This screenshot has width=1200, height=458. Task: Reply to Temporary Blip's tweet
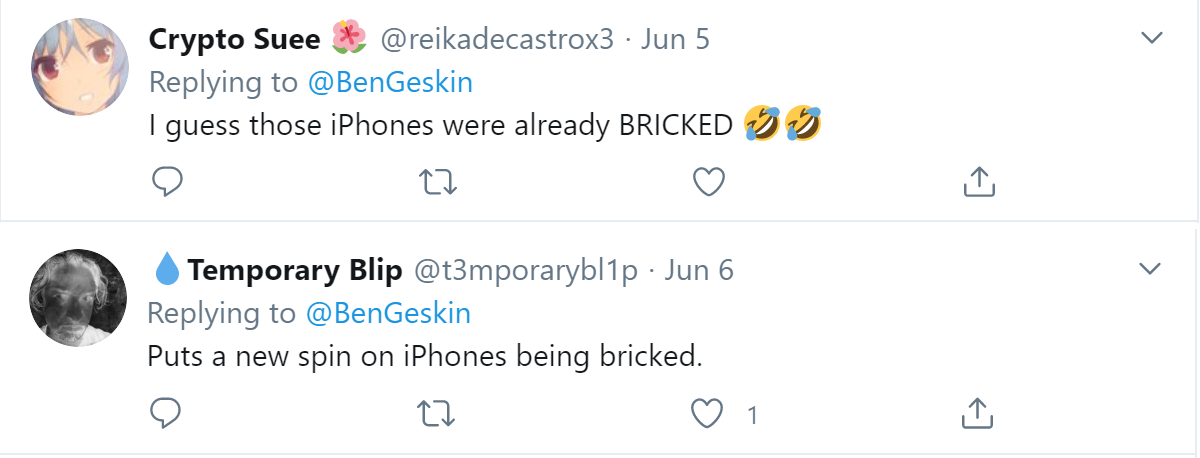pos(166,413)
